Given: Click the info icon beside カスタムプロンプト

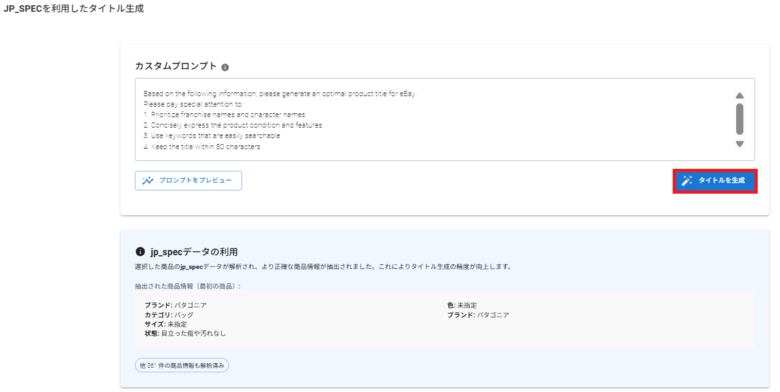Looking at the screenshot, I should coord(225,67).
